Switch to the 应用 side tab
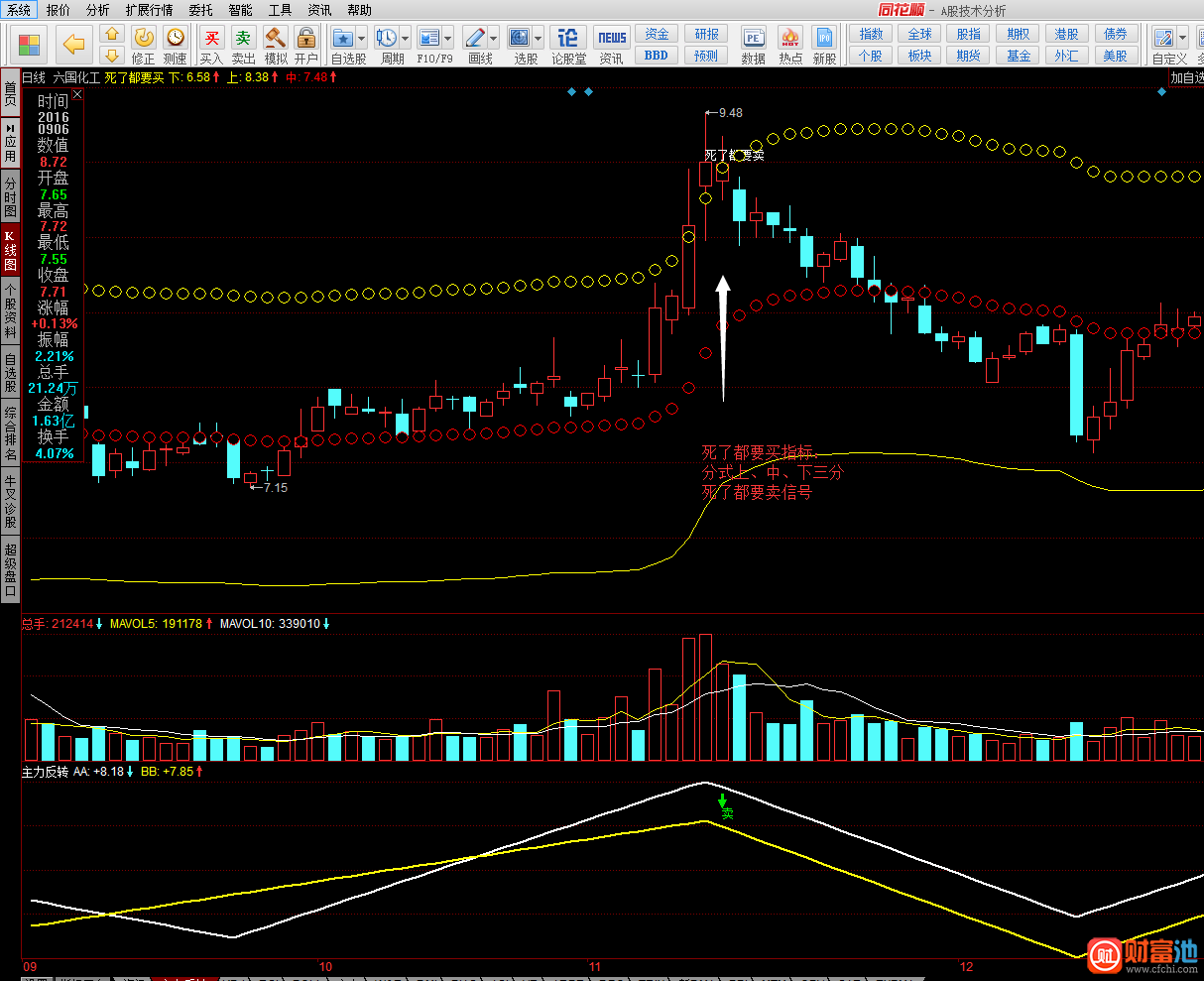Screen dimensions: 1204x981 coord(10,143)
